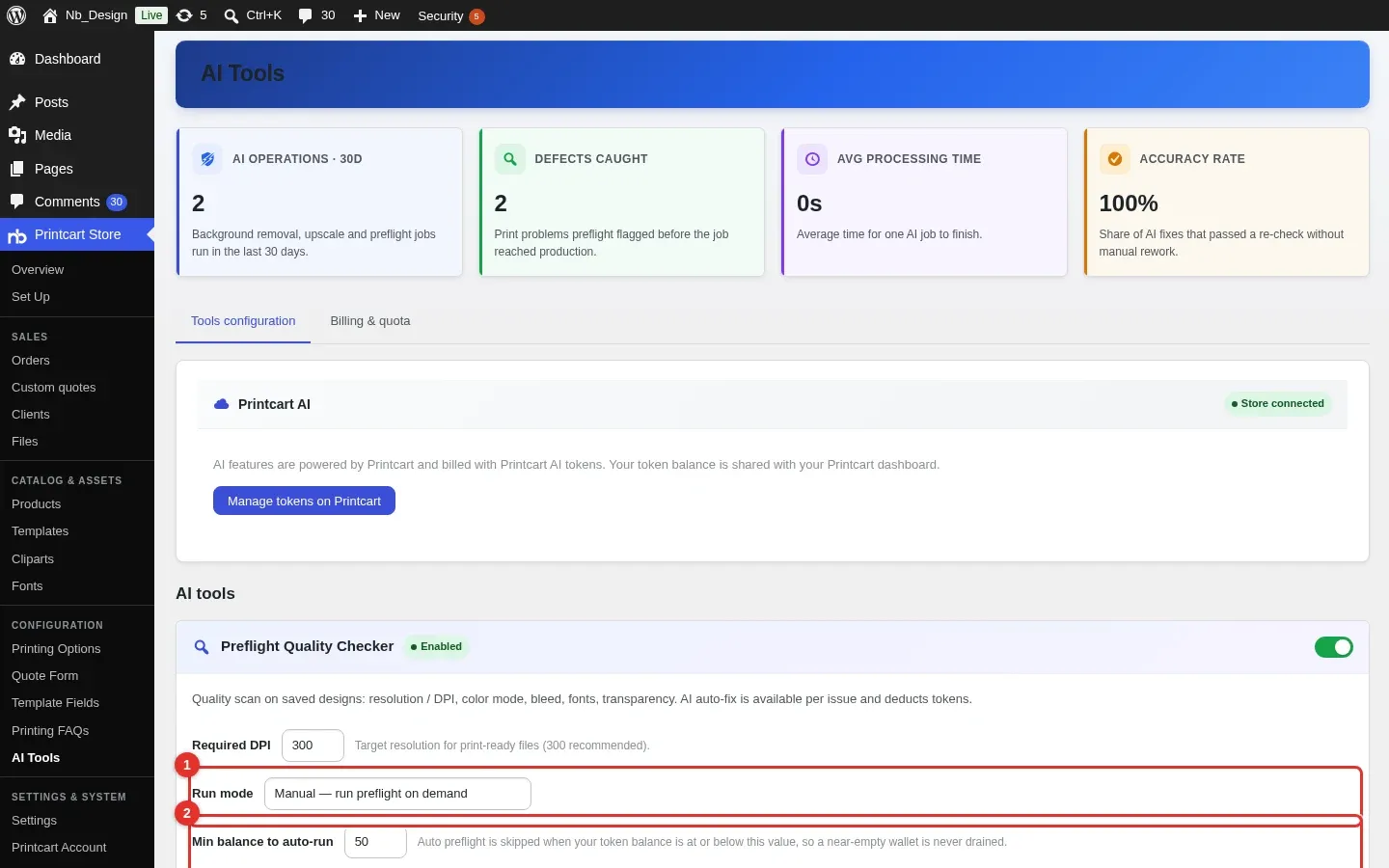
Task: Click the comments bubble icon in admin bar
Action: [306, 15]
